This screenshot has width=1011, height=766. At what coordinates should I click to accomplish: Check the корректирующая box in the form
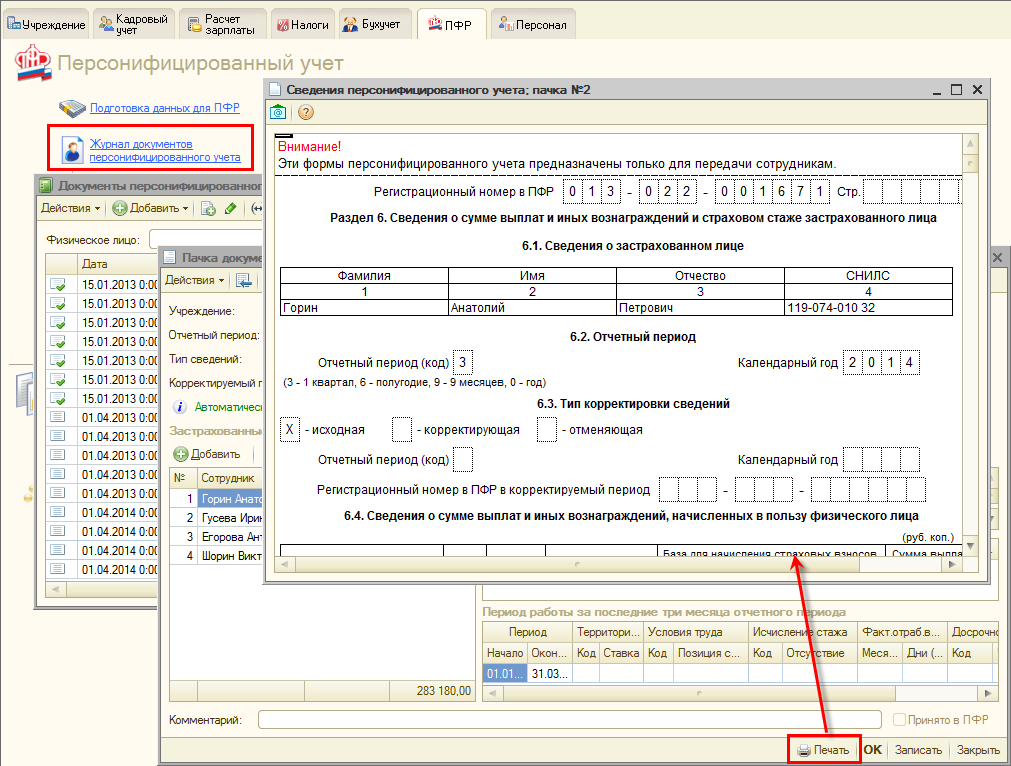[x=402, y=430]
